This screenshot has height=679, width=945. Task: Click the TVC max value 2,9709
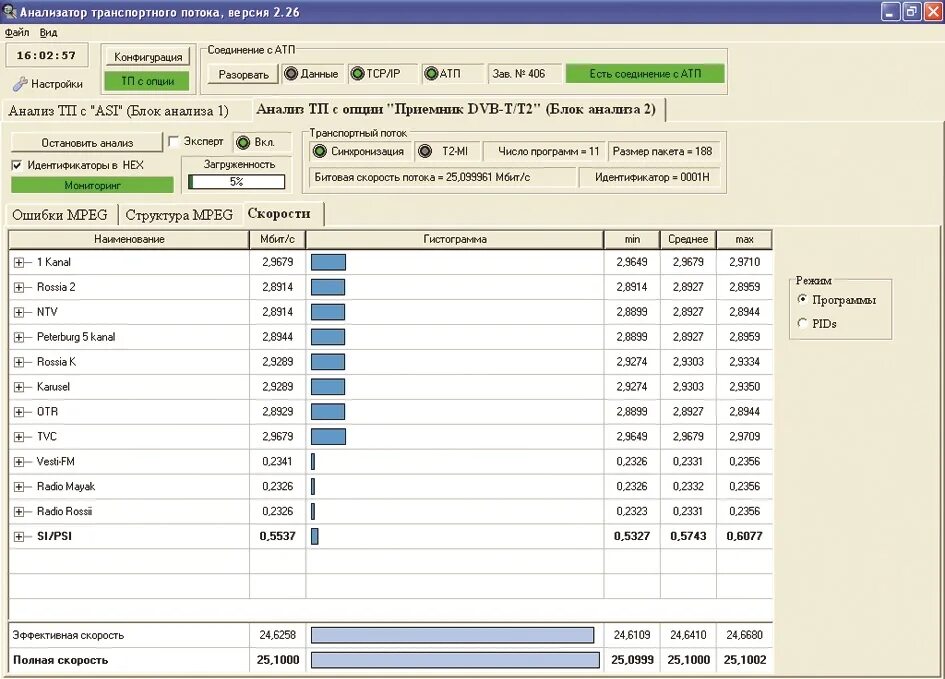[x=744, y=437]
